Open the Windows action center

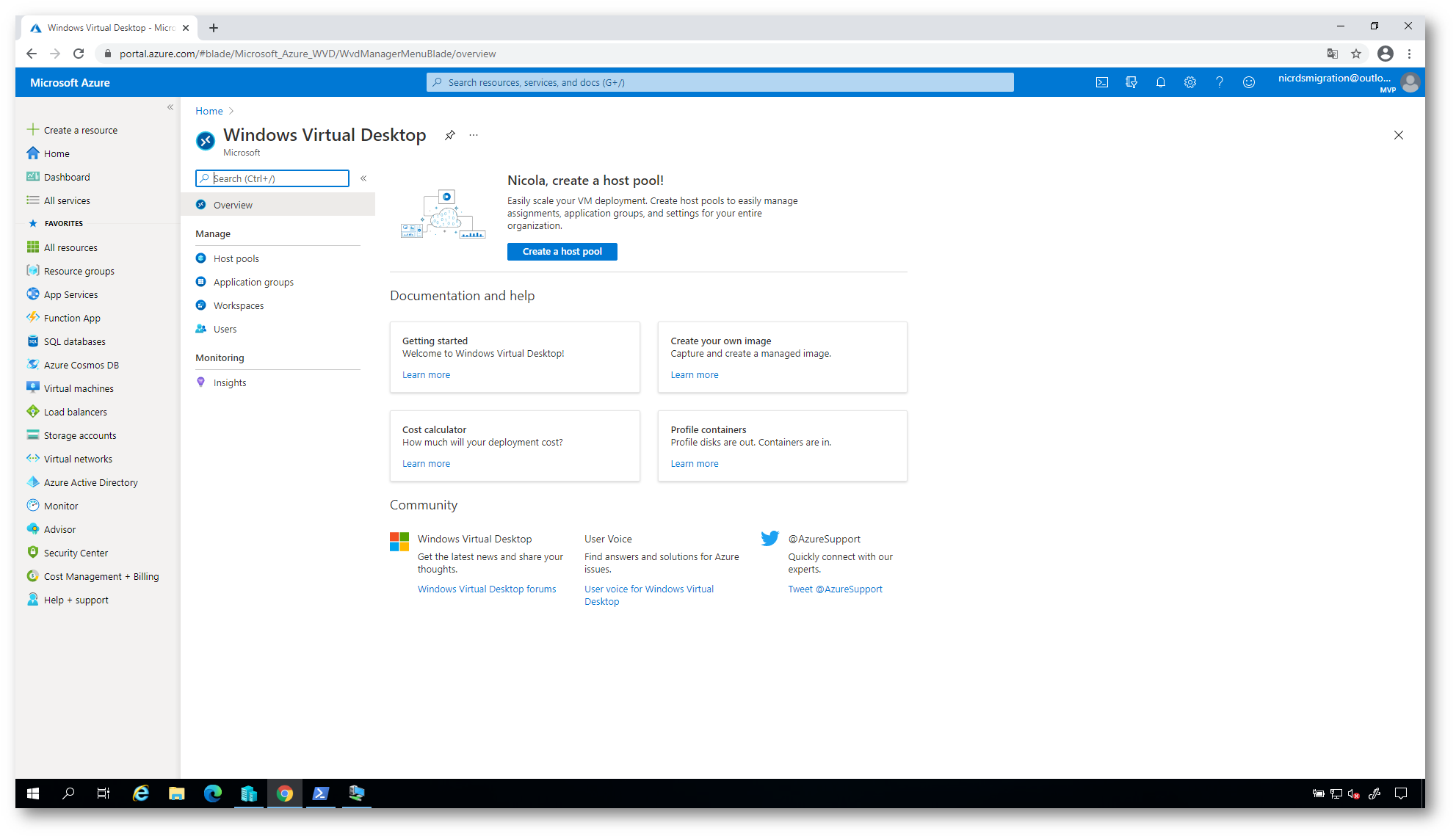coord(1400,793)
